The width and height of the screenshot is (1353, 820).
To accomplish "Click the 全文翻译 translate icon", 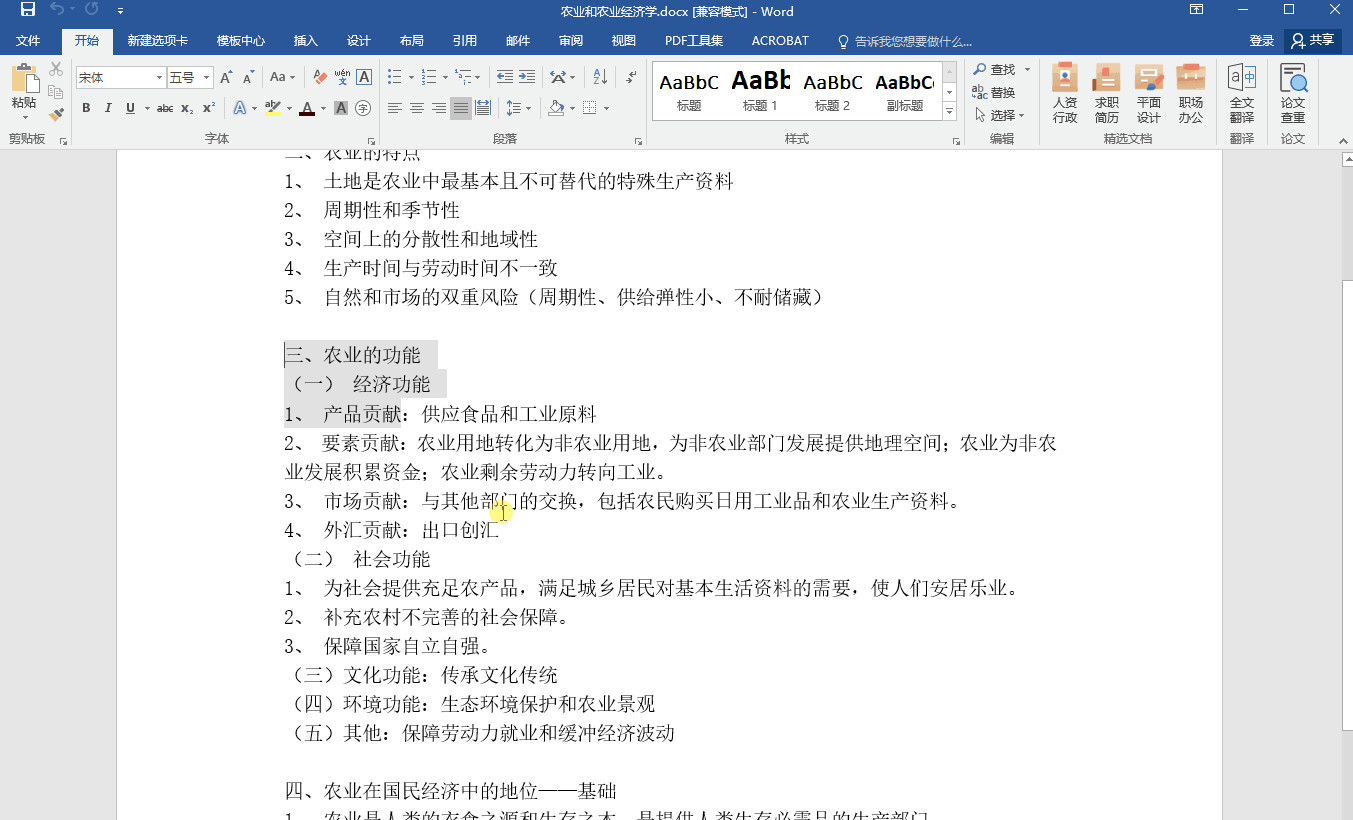I will [1242, 93].
